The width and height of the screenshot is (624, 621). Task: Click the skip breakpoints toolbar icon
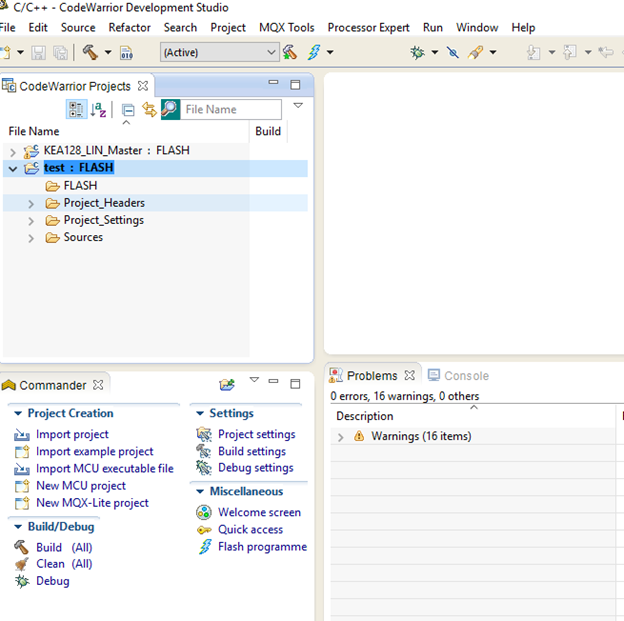452,52
